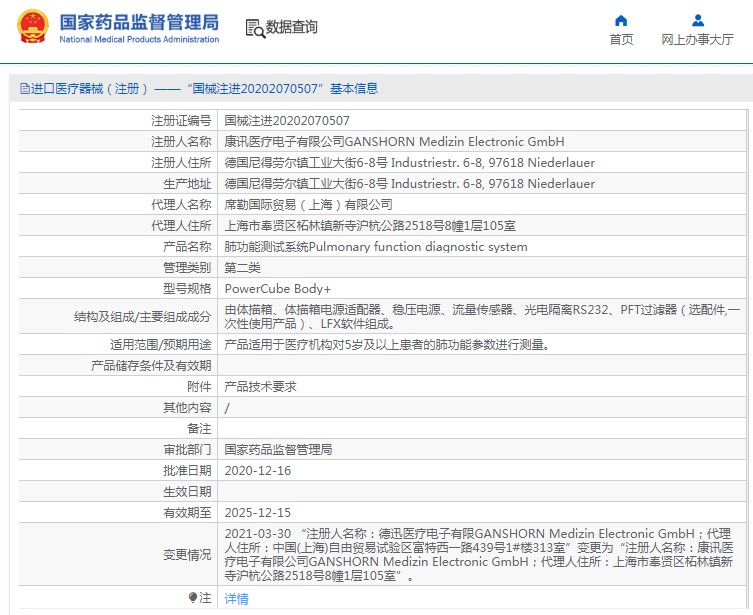Click the 2021-03-30 change record text
This screenshot has height=615, width=753.
(479, 555)
